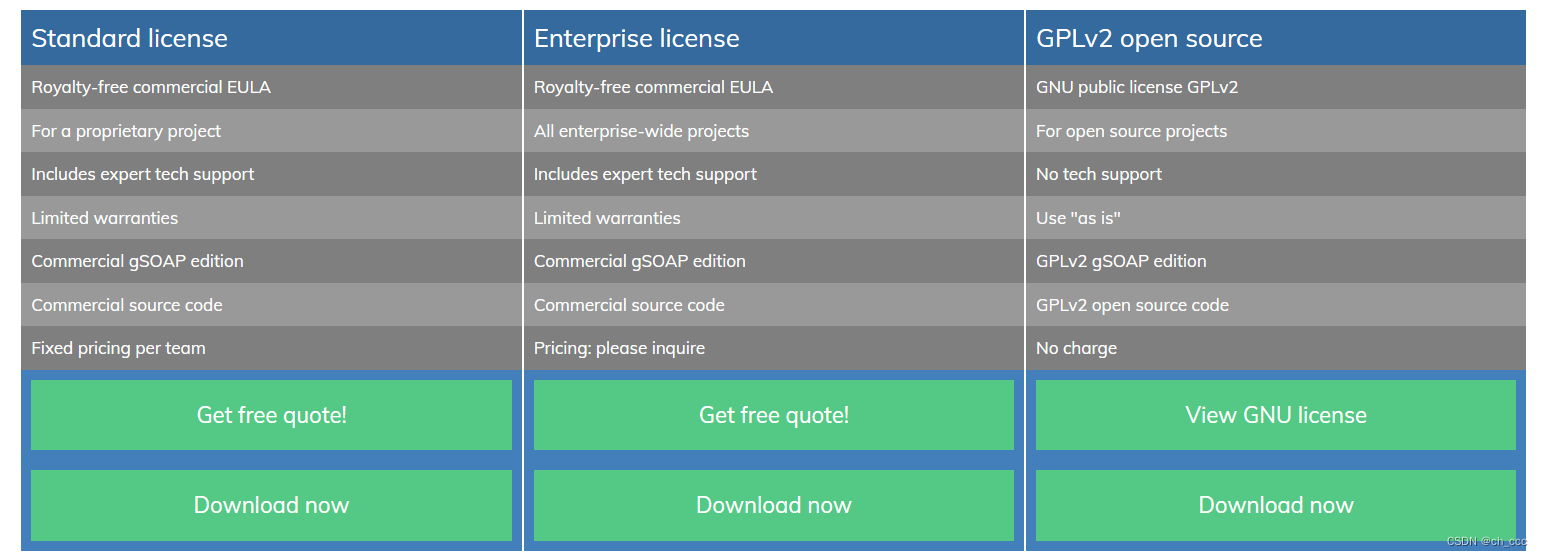Image resolution: width=1543 pixels, height=557 pixels.
Task: Click Limited warranties in Enterprise column
Action: 774,218
